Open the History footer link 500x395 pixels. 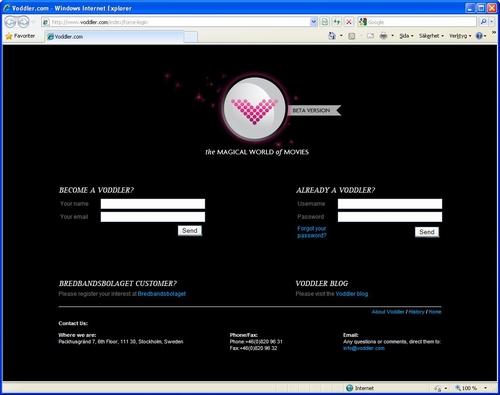[416, 312]
